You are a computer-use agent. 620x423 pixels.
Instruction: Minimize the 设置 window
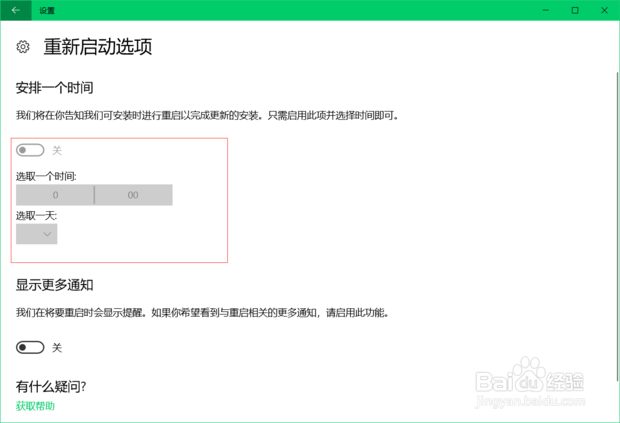point(546,10)
